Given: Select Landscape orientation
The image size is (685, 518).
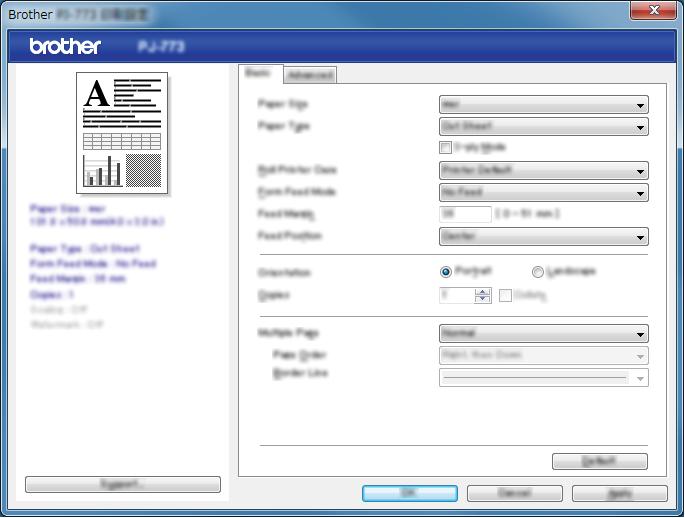Looking at the screenshot, I should point(537,272).
